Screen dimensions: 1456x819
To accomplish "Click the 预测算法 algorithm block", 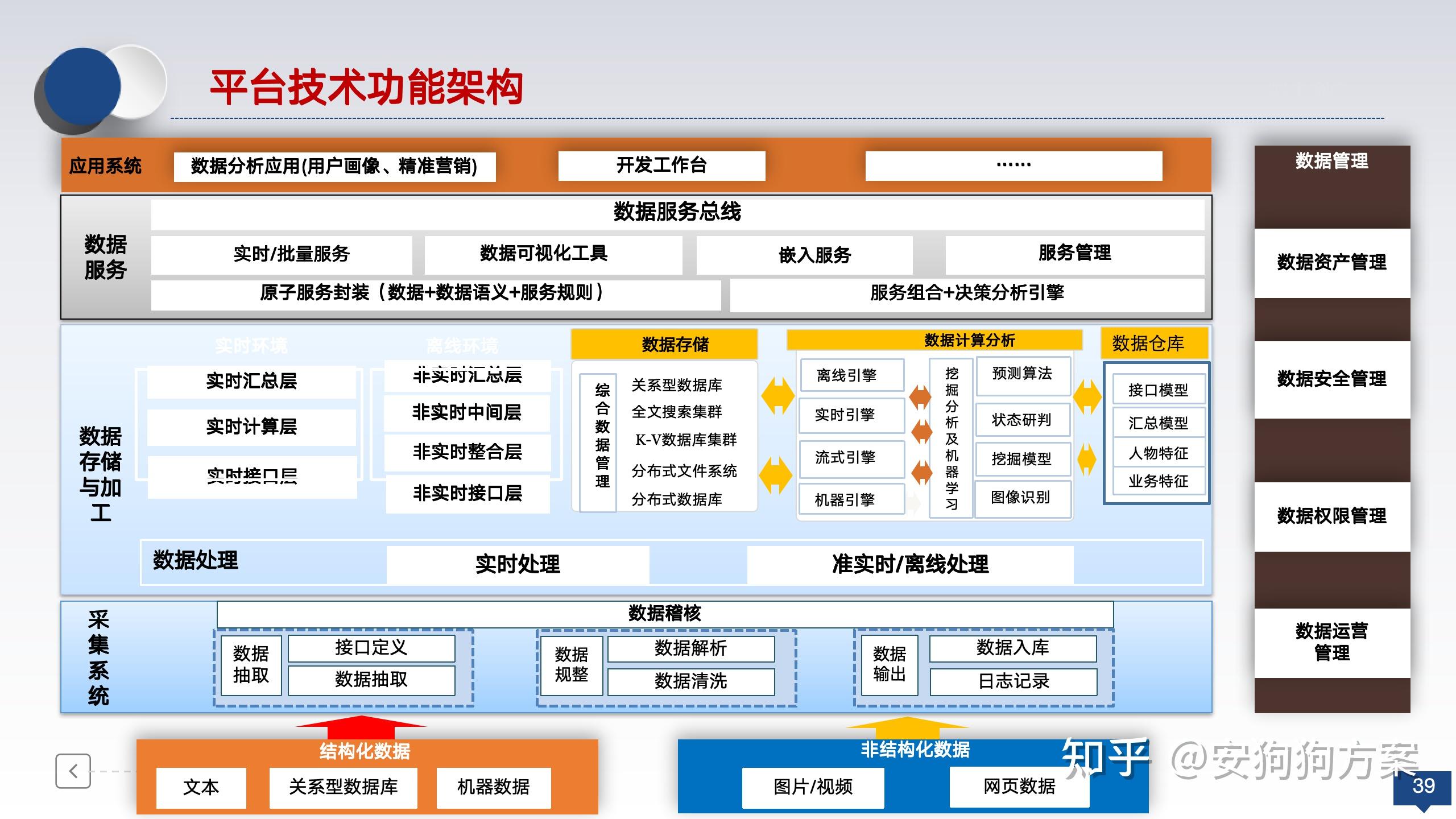I will tap(1023, 375).
